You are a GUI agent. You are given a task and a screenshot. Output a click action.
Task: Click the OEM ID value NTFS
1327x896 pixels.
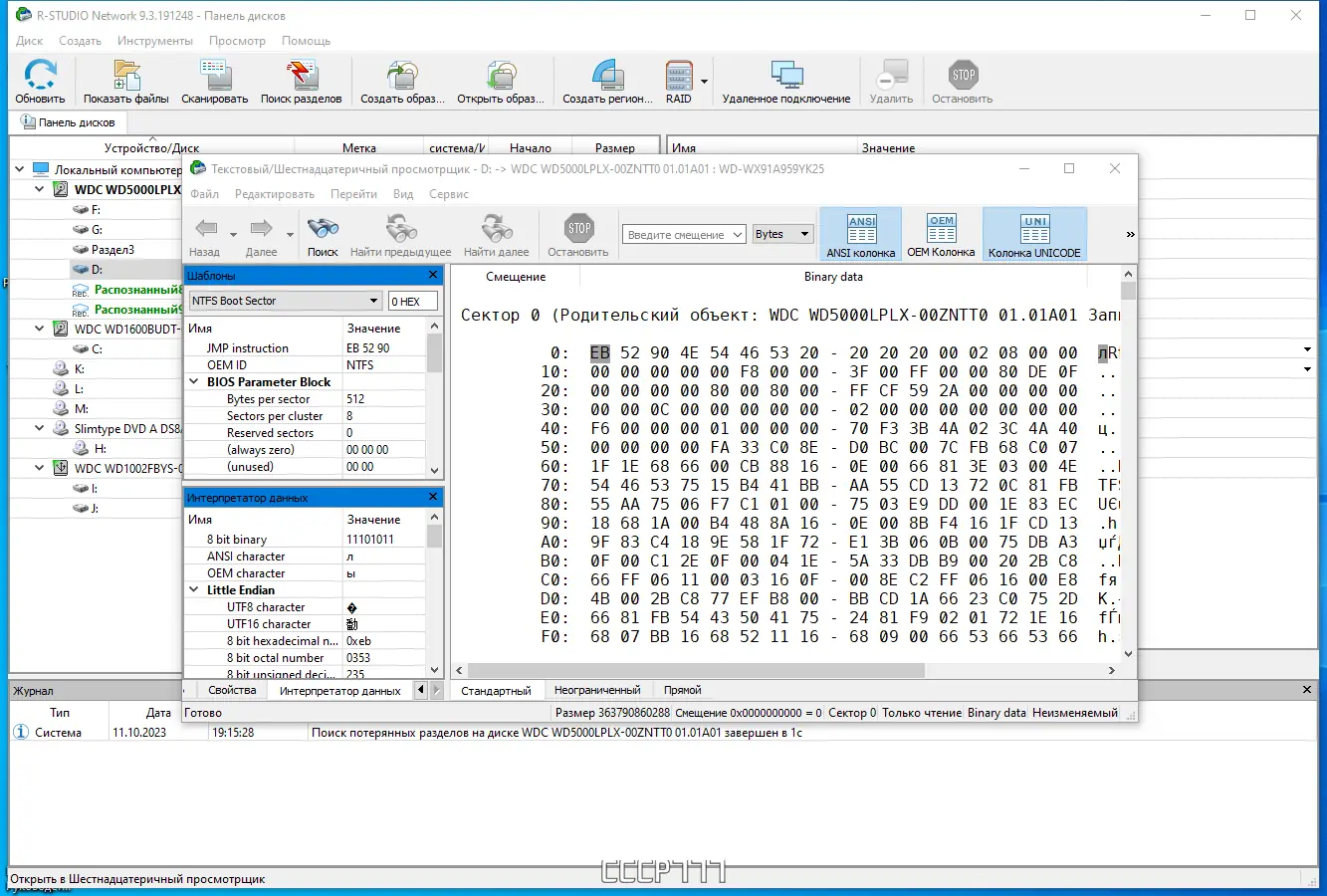(x=360, y=365)
